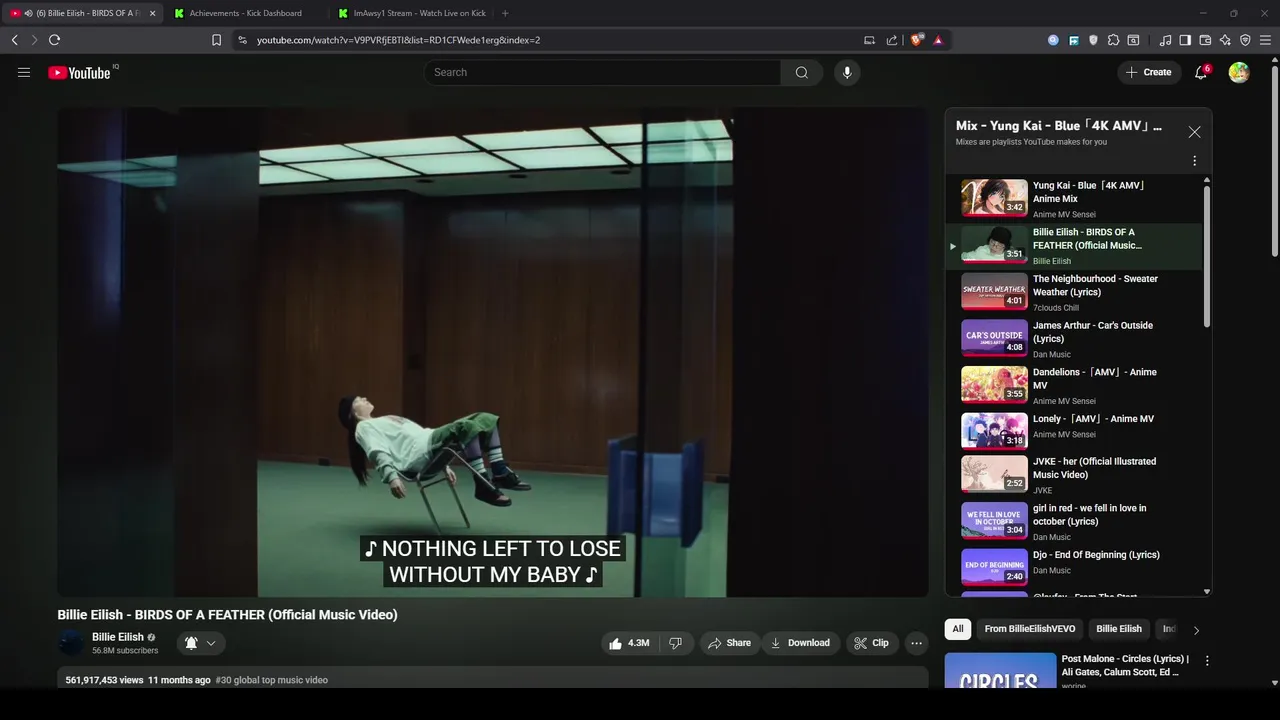Viewport: 1280px width, 720px height.
Task: Open site info icon beside URL
Action: point(242,40)
